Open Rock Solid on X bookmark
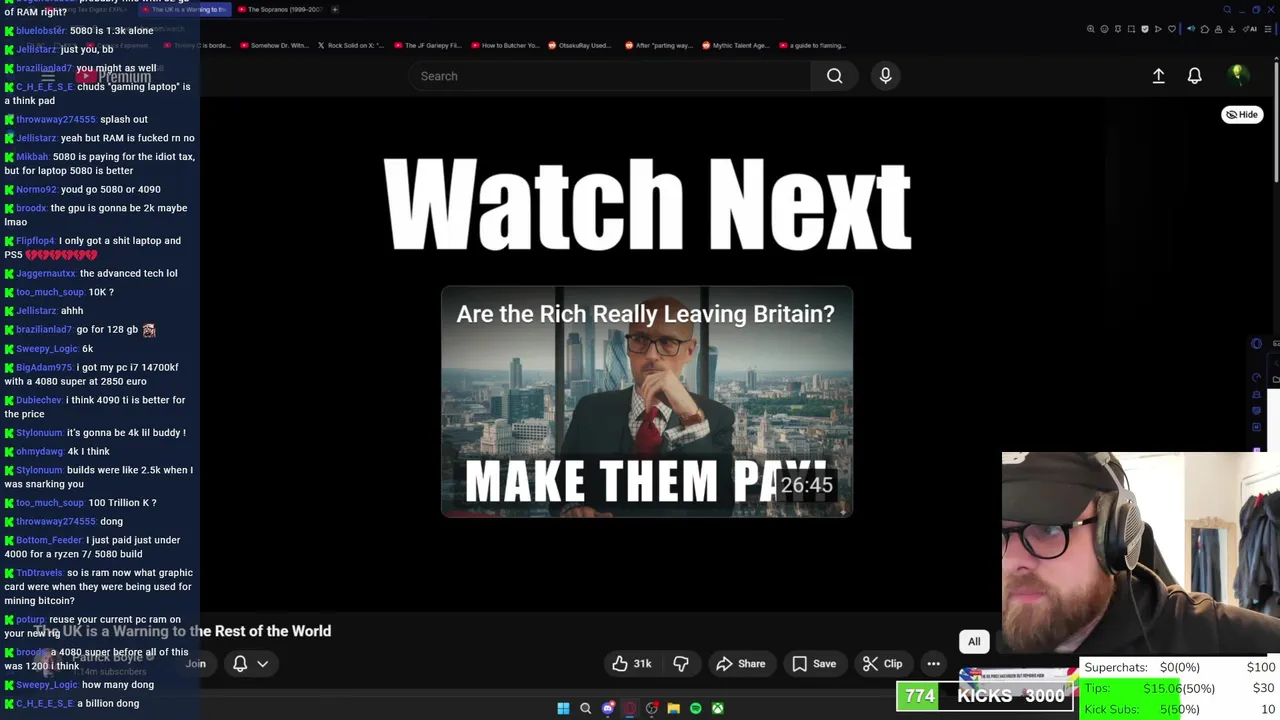Image resolution: width=1280 pixels, height=720 pixels. [349, 45]
